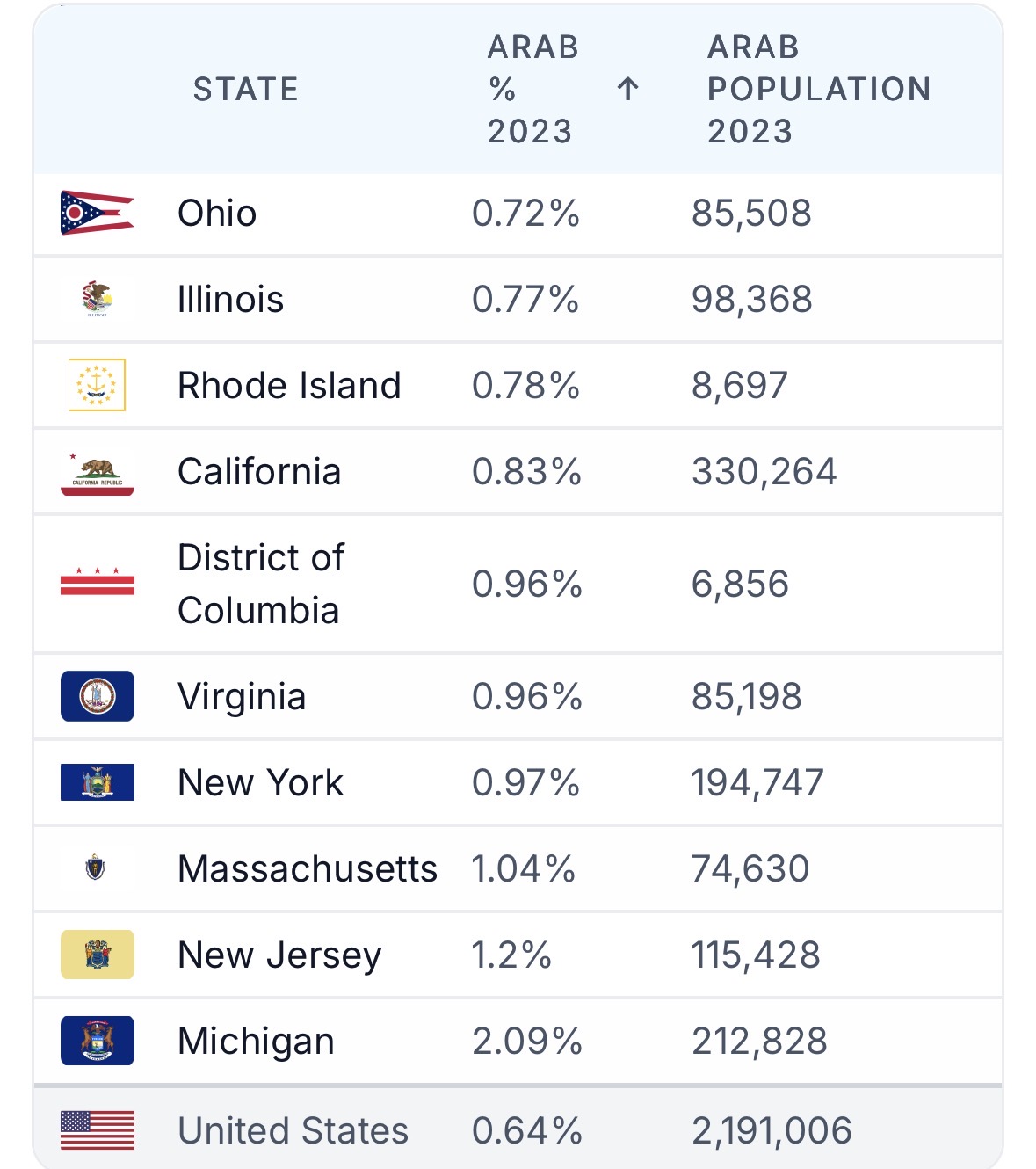Toggle sort arrow beside Arab % 2023
The width and height of the screenshot is (1036, 1169).
pyautogui.click(x=627, y=89)
